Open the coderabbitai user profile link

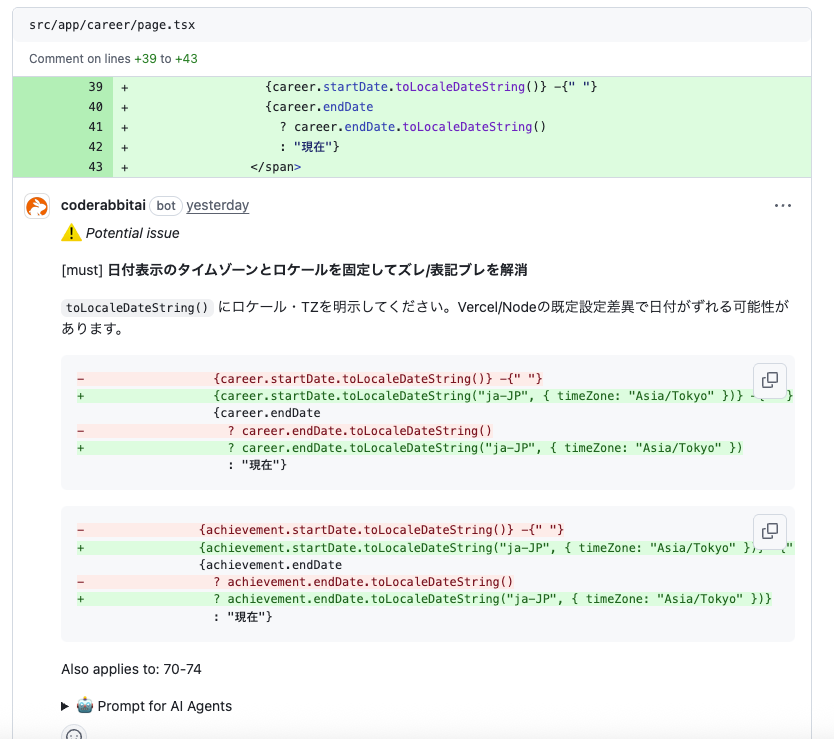point(103,205)
